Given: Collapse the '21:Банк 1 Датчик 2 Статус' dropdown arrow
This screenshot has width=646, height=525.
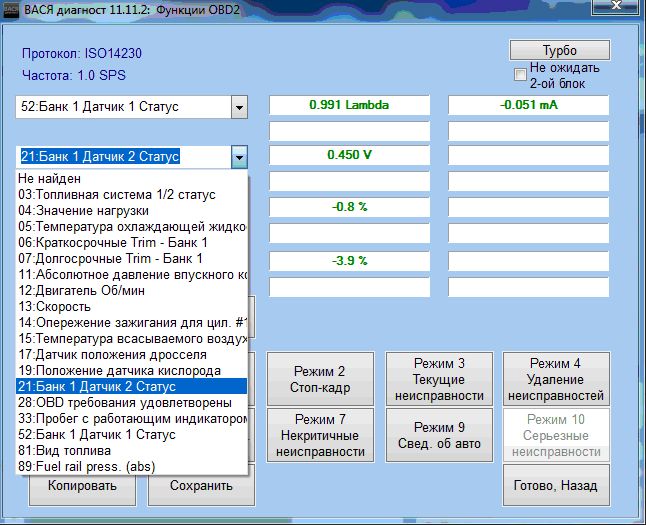Looking at the screenshot, I should click(239, 157).
